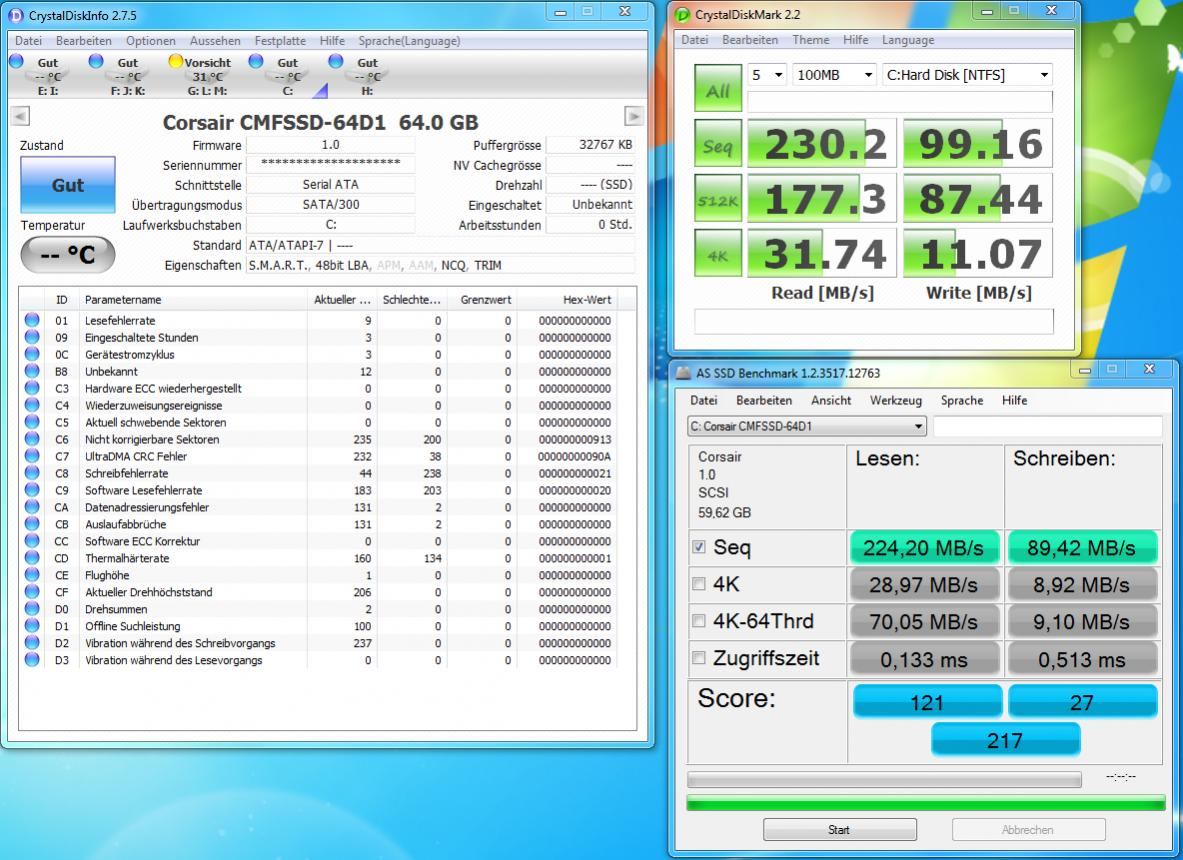Click the CrystalDiskInfo title bar icon
This screenshot has height=860, width=1183.
point(15,15)
